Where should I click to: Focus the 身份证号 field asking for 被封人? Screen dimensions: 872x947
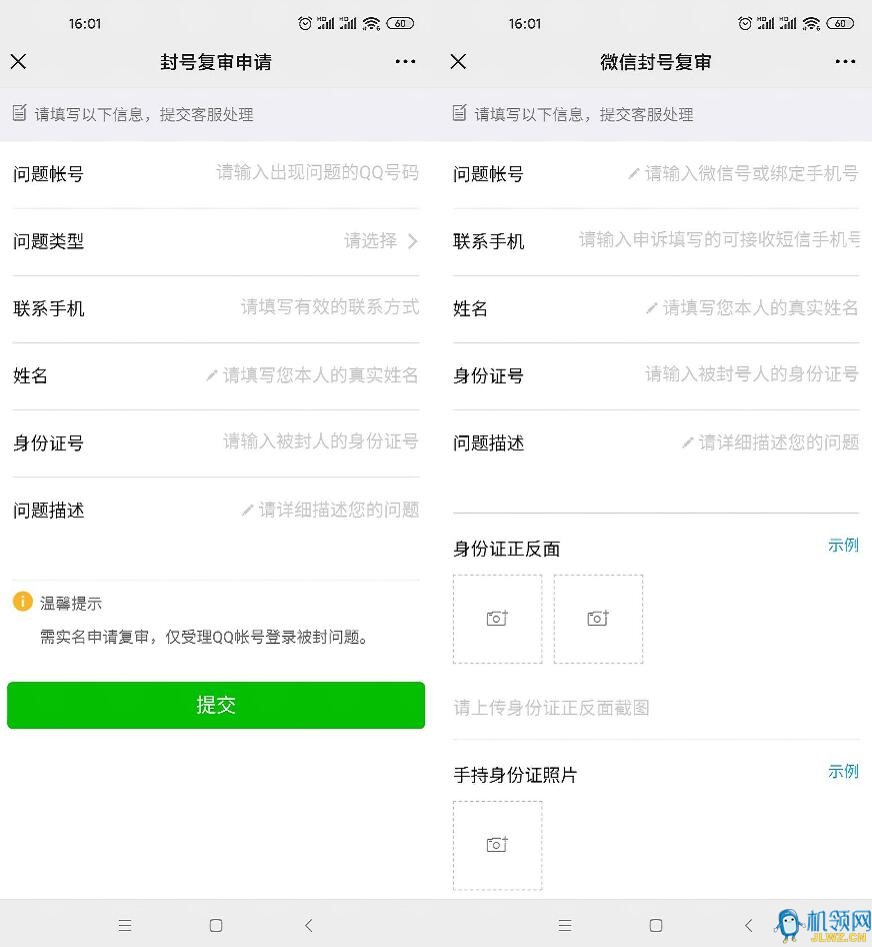click(321, 441)
